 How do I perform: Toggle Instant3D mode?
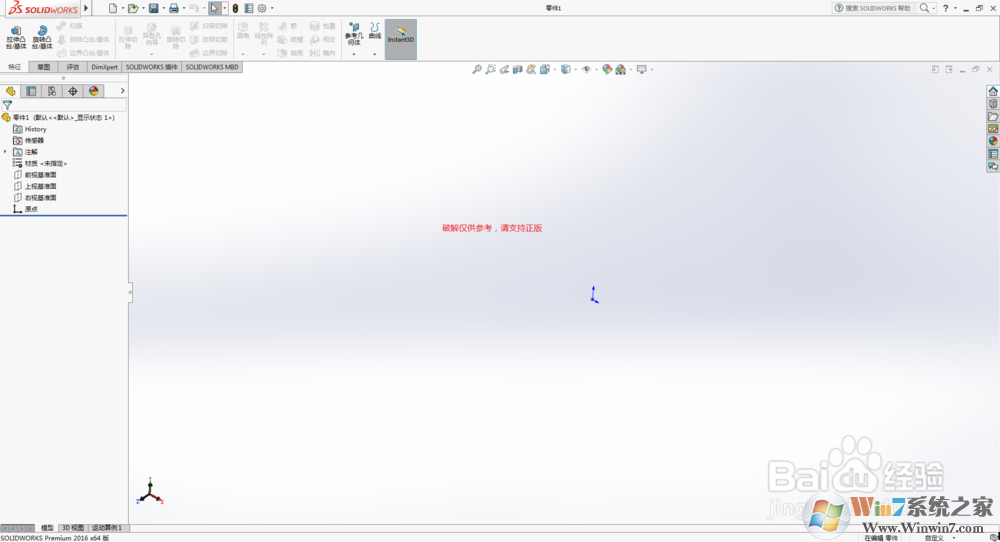click(401, 39)
